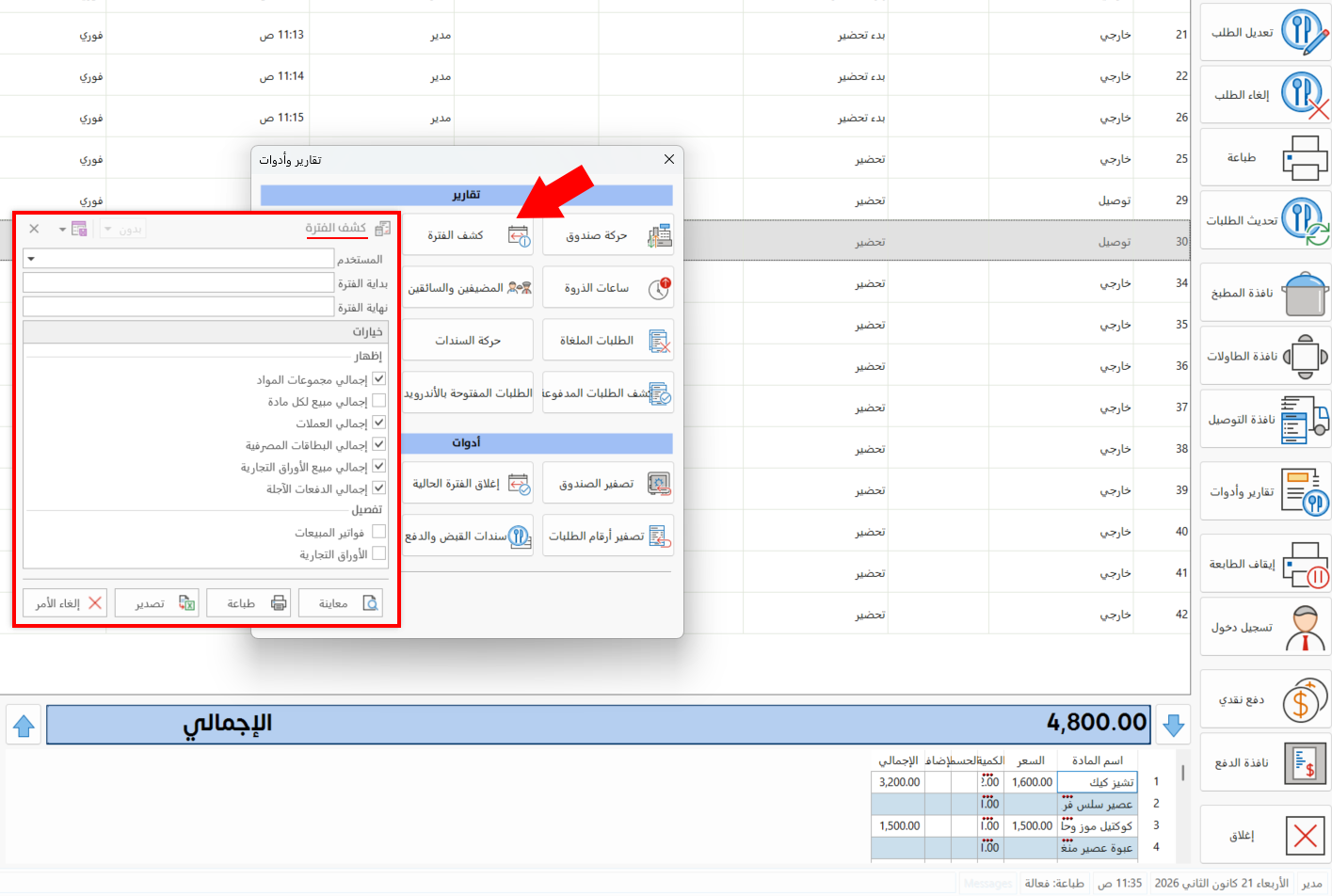Enable Sales Invoices (فواتير المبيعات) detail checkbox
1332x896 pixels.
[378, 532]
